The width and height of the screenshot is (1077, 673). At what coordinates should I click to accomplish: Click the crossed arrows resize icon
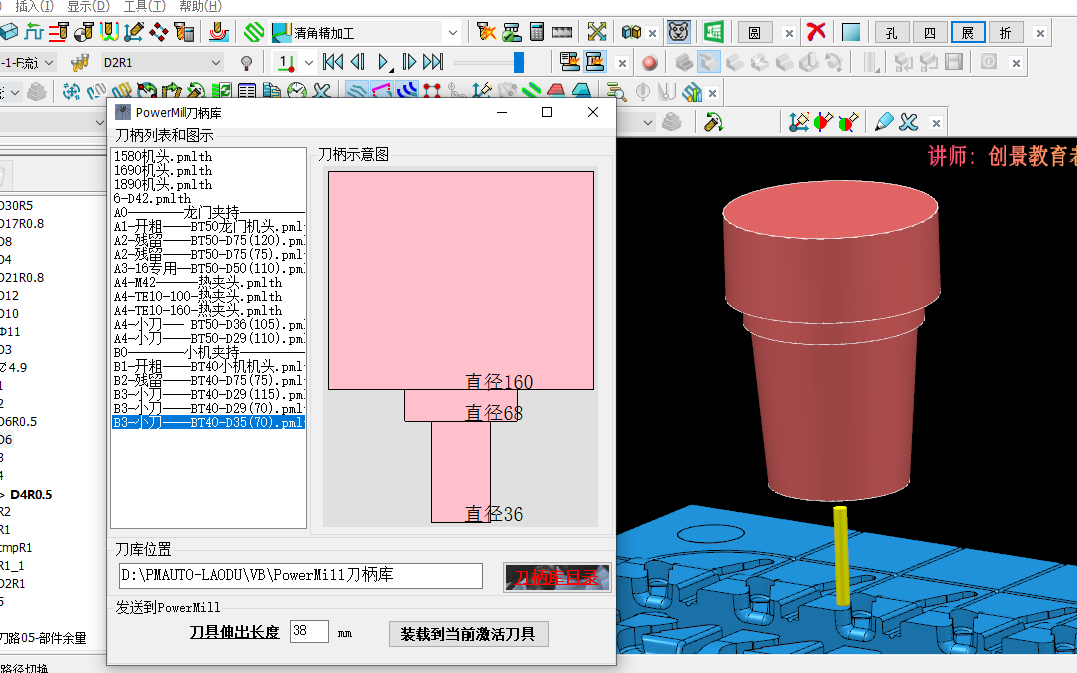coord(597,32)
